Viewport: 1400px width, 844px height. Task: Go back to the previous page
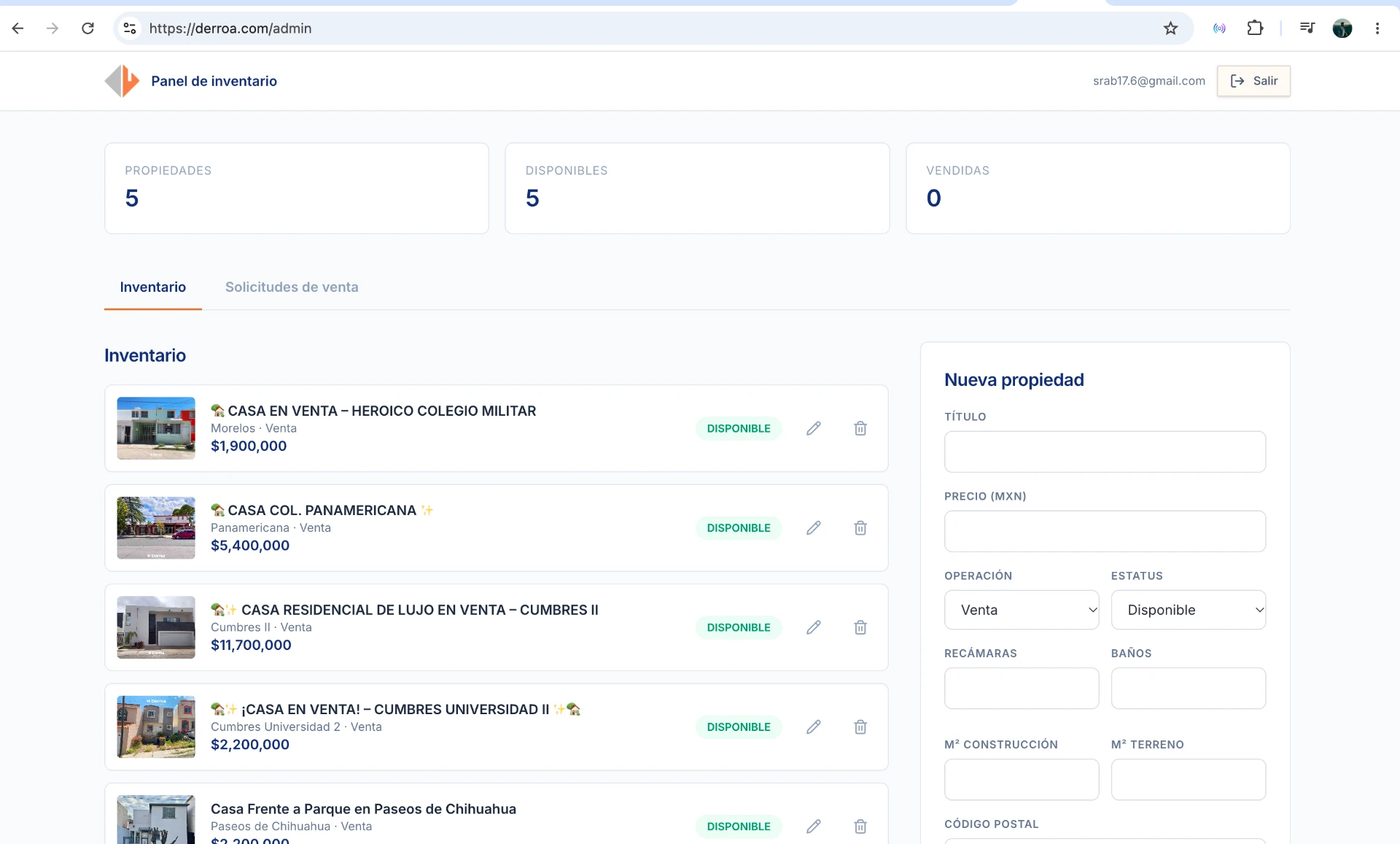click(18, 28)
